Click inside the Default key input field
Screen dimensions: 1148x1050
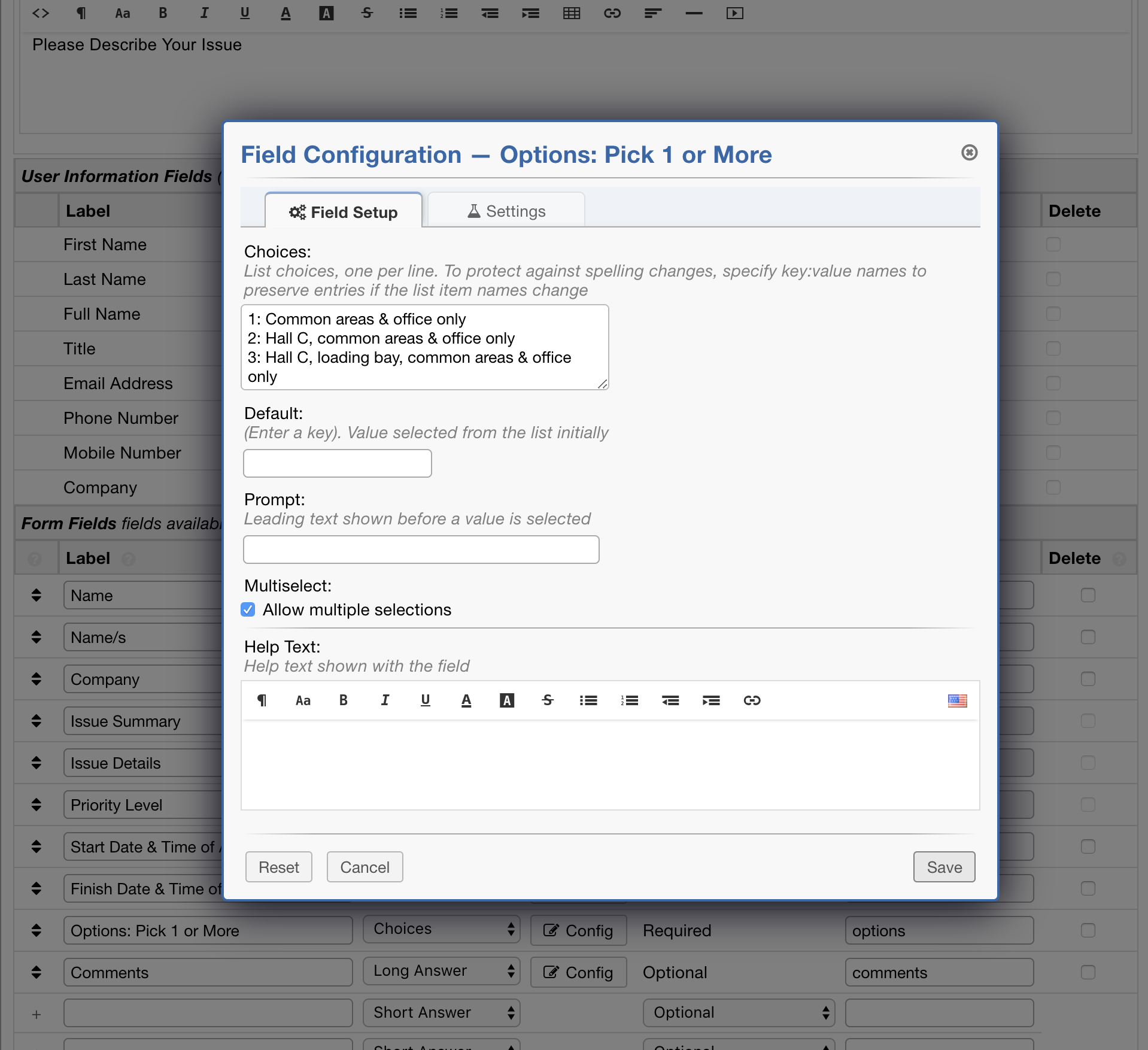pos(336,463)
